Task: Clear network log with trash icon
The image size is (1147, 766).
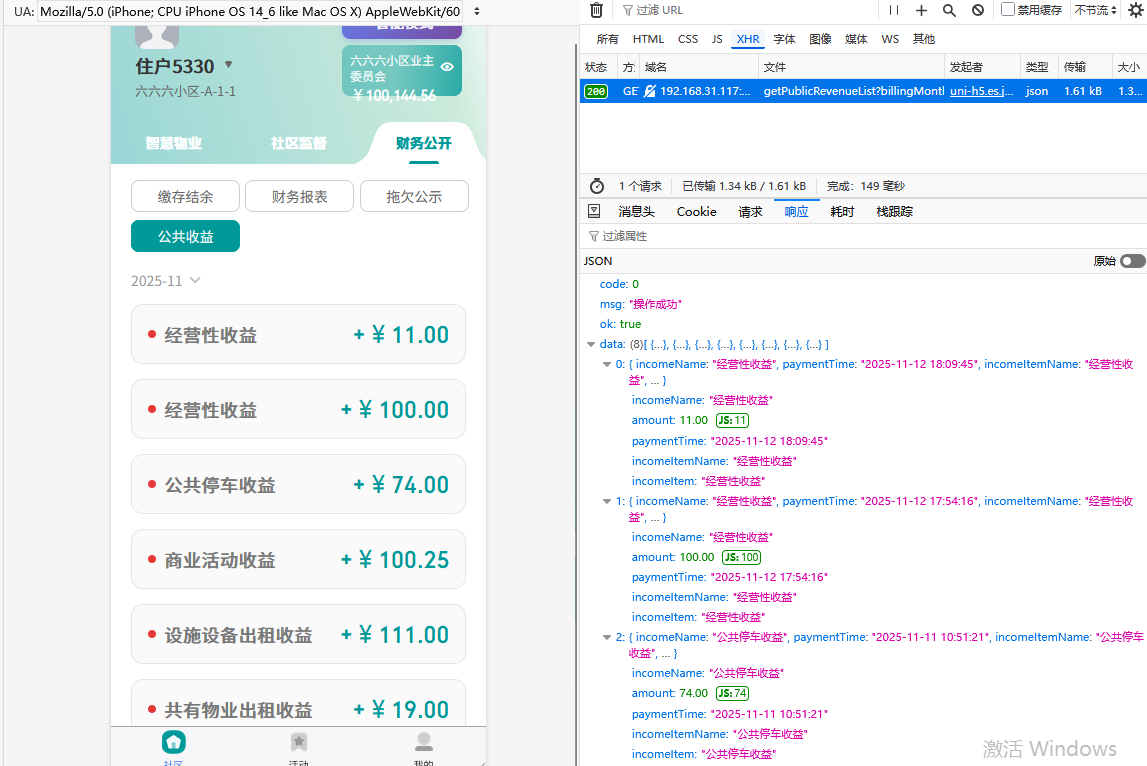Action: pos(596,10)
